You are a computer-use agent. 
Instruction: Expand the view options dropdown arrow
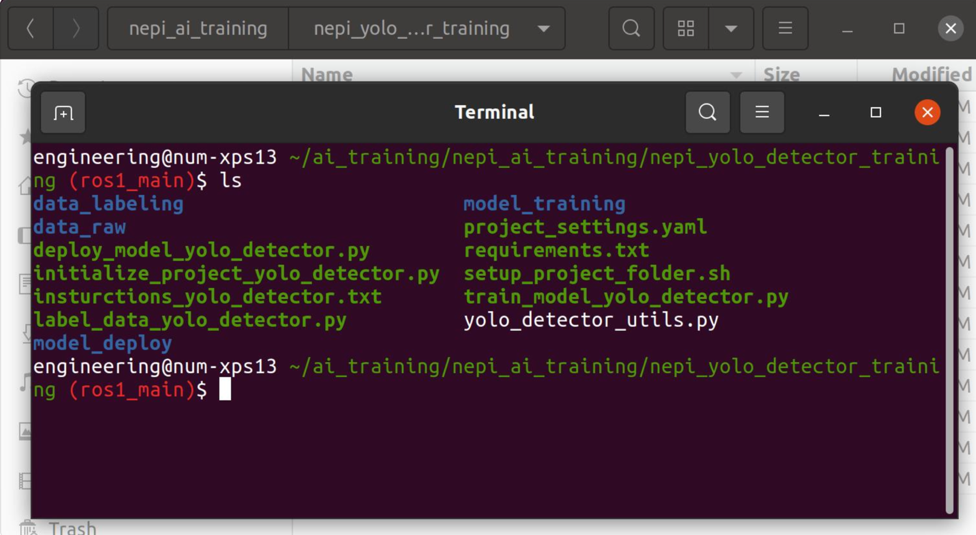coord(731,29)
